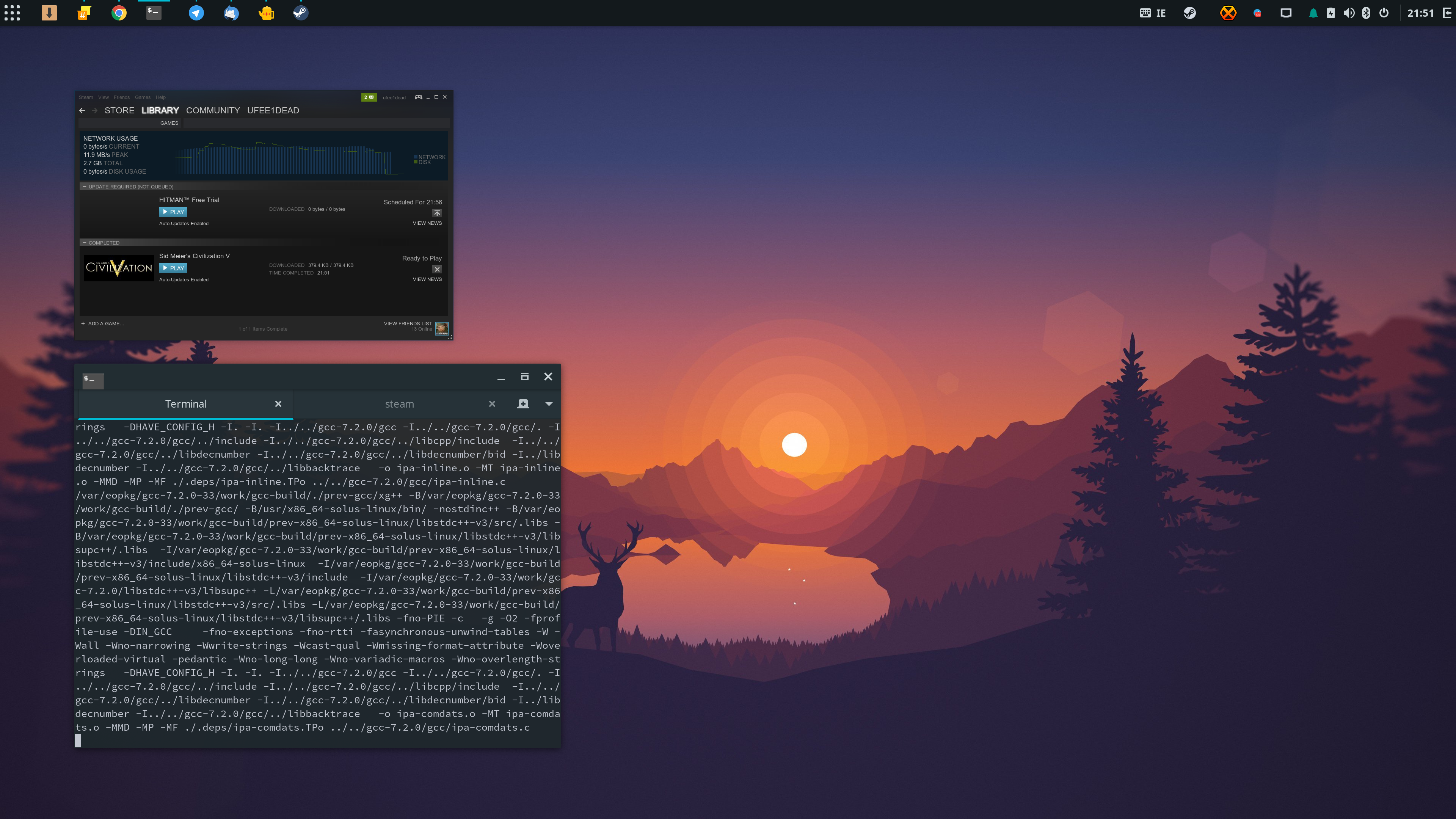1456x819 pixels.
Task: Open the Budgie applications grid menu
Action: (12, 13)
